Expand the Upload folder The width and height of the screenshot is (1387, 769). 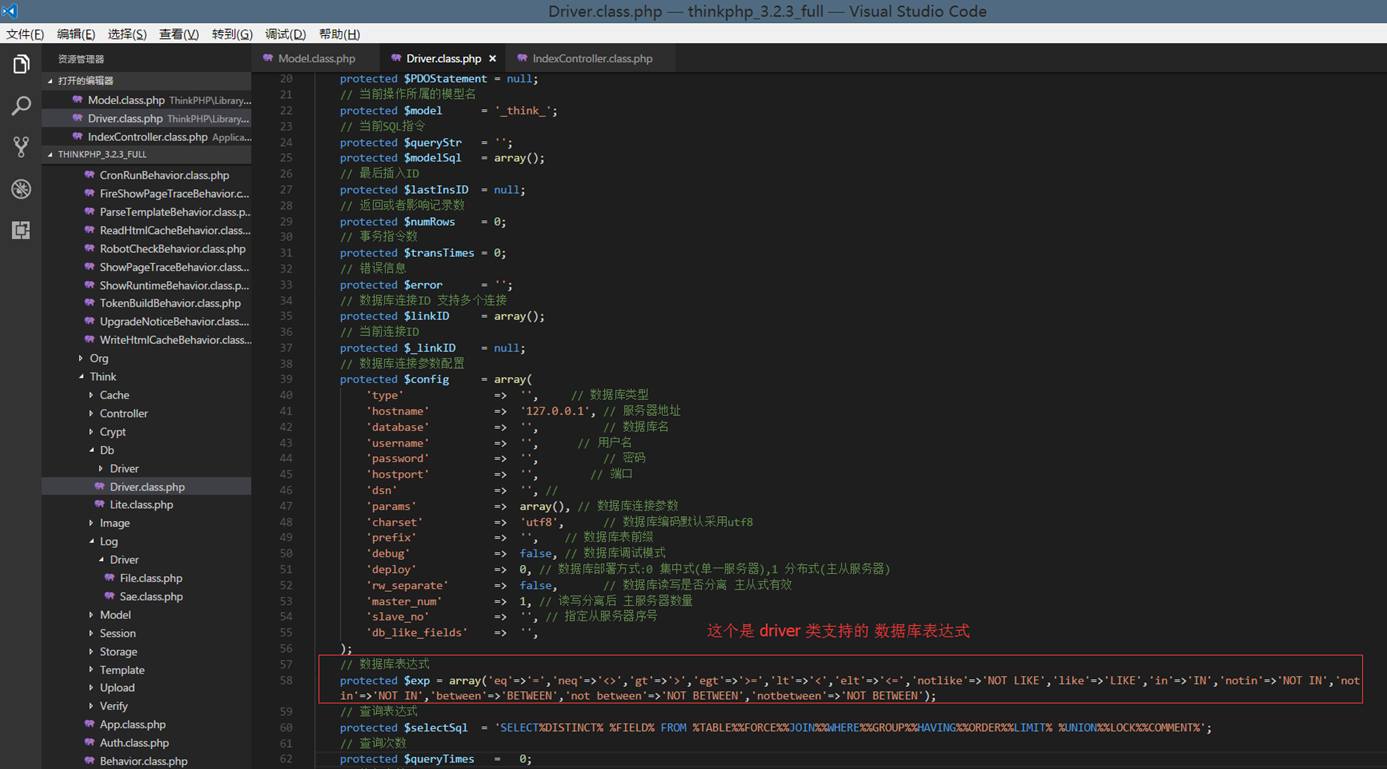pyautogui.click(x=117, y=688)
